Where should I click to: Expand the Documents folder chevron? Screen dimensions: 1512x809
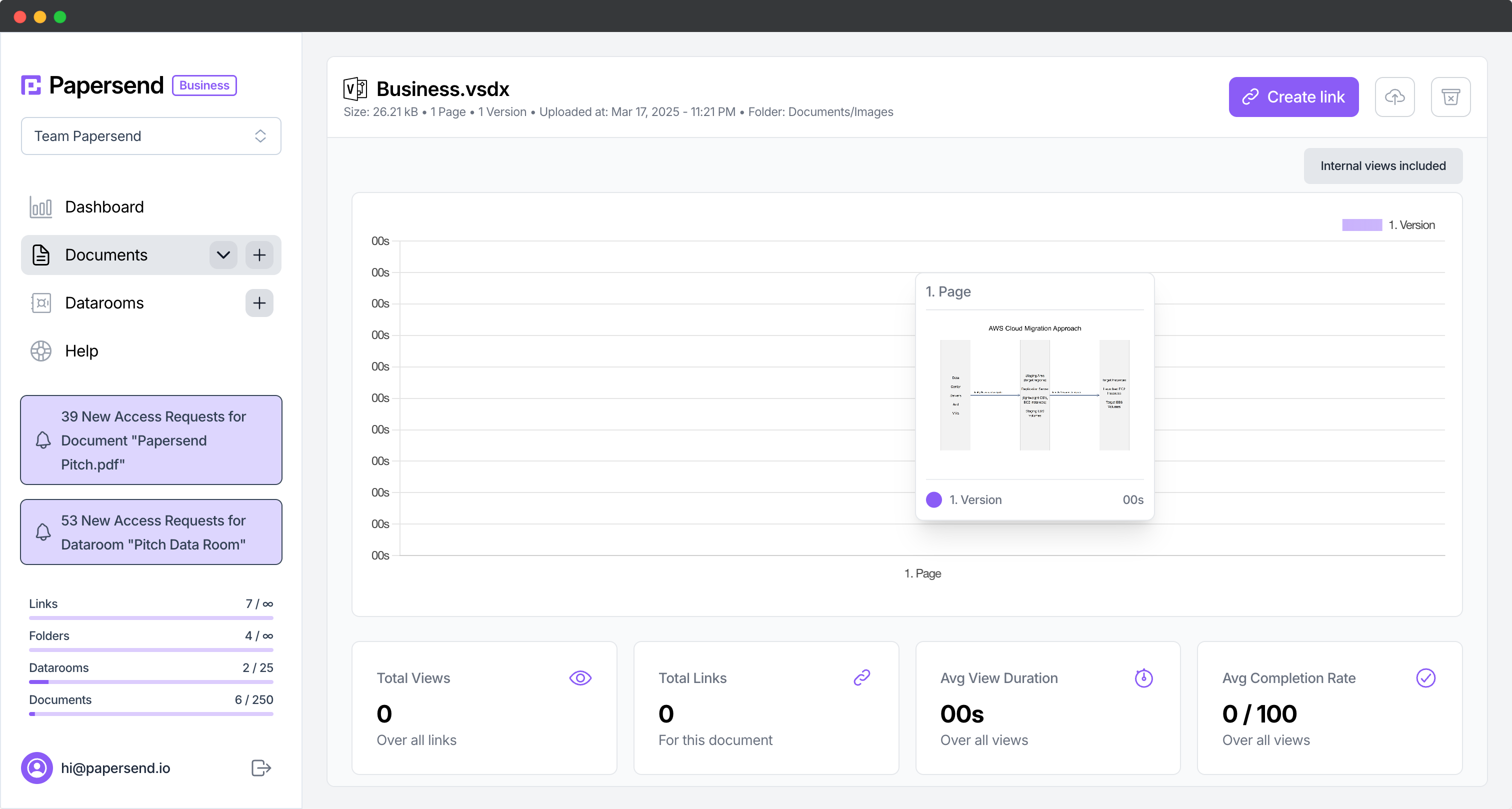point(223,255)
